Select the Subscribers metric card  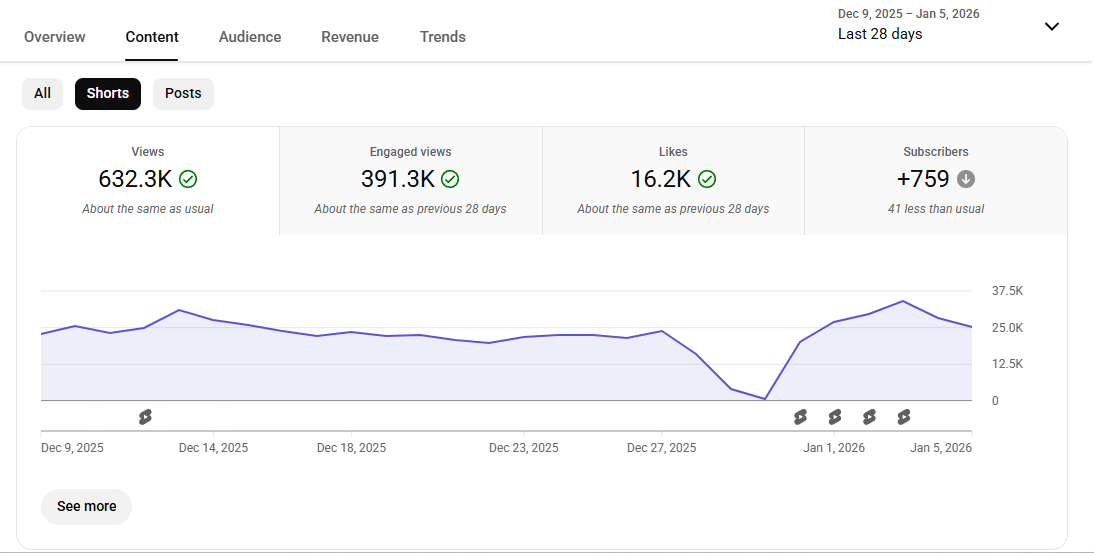coord(936,181)
